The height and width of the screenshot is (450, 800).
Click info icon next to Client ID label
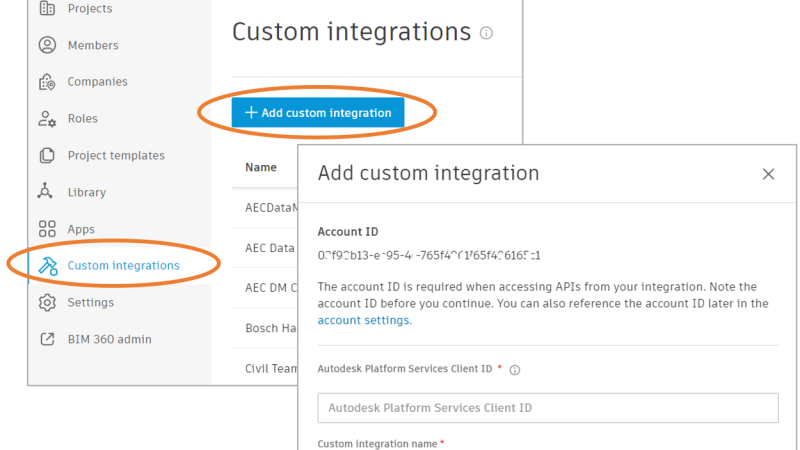[x=515, y=369]
